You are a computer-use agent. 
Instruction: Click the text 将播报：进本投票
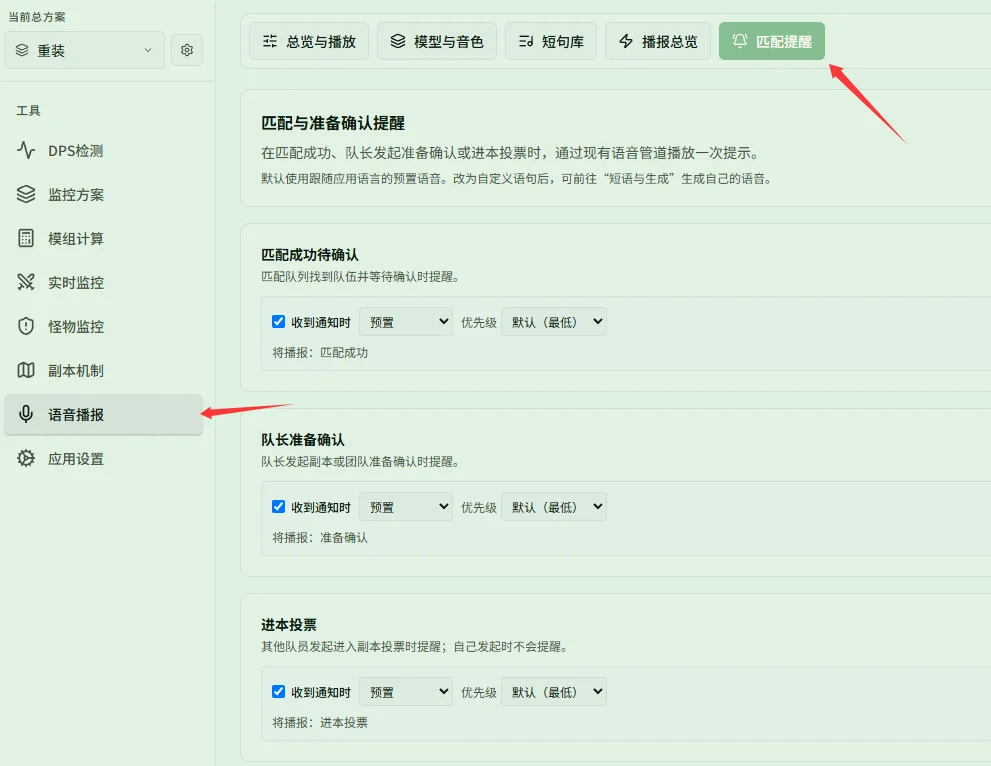320,722
